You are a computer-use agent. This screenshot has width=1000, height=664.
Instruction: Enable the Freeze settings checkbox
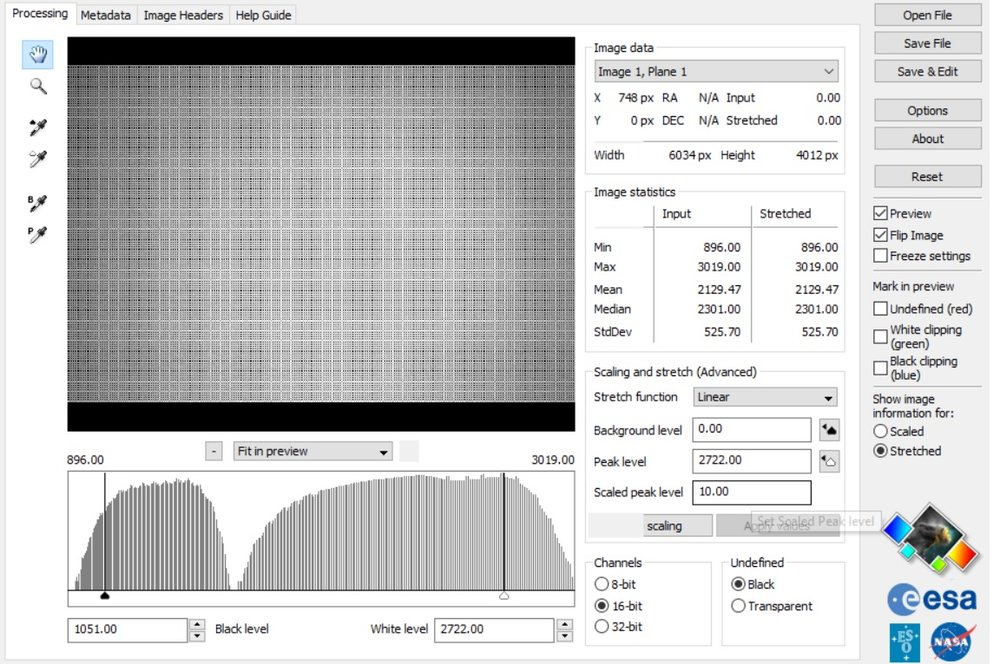pos(880,256)
